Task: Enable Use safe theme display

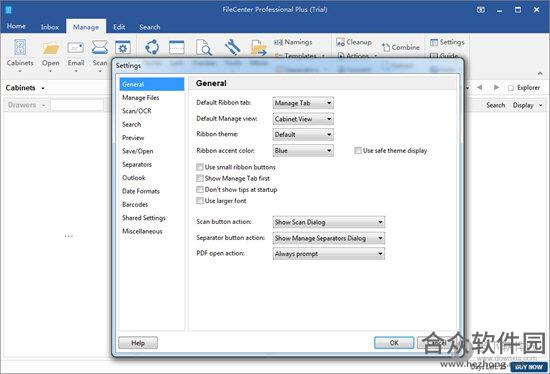Action: (358, 151)
